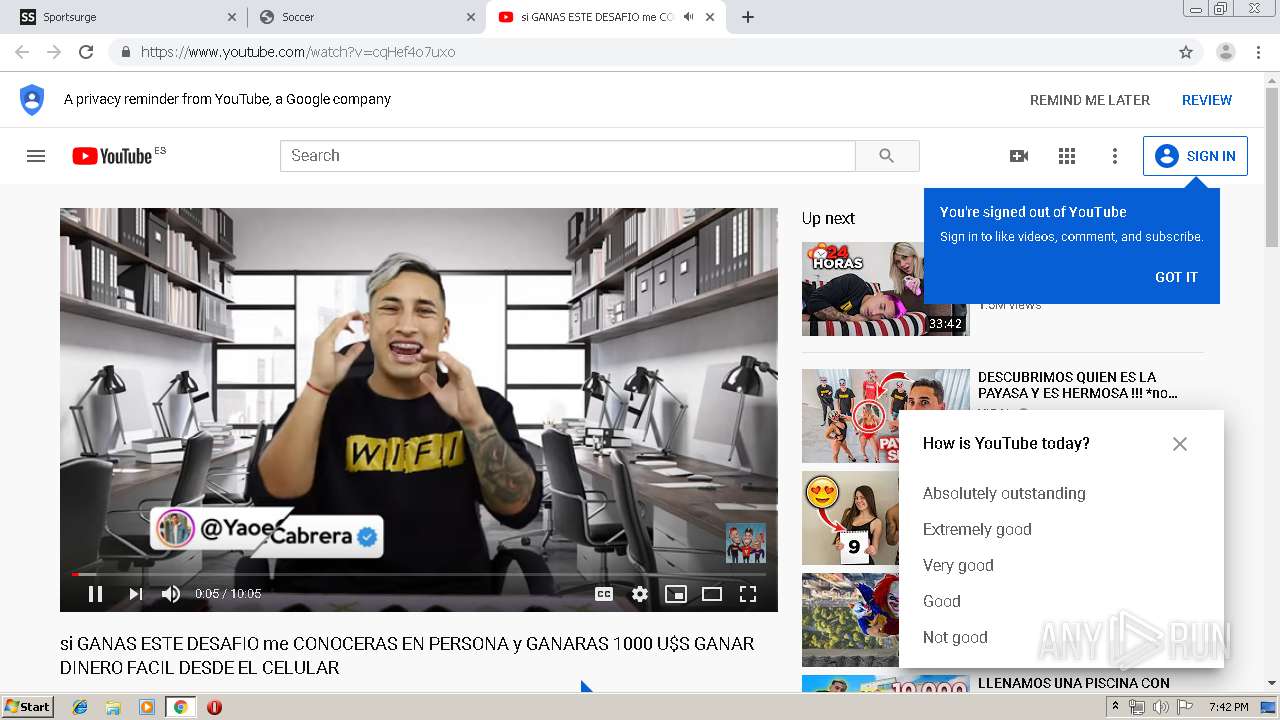
Task: Choose 'Good' survey answer
Action: (942, 601)
